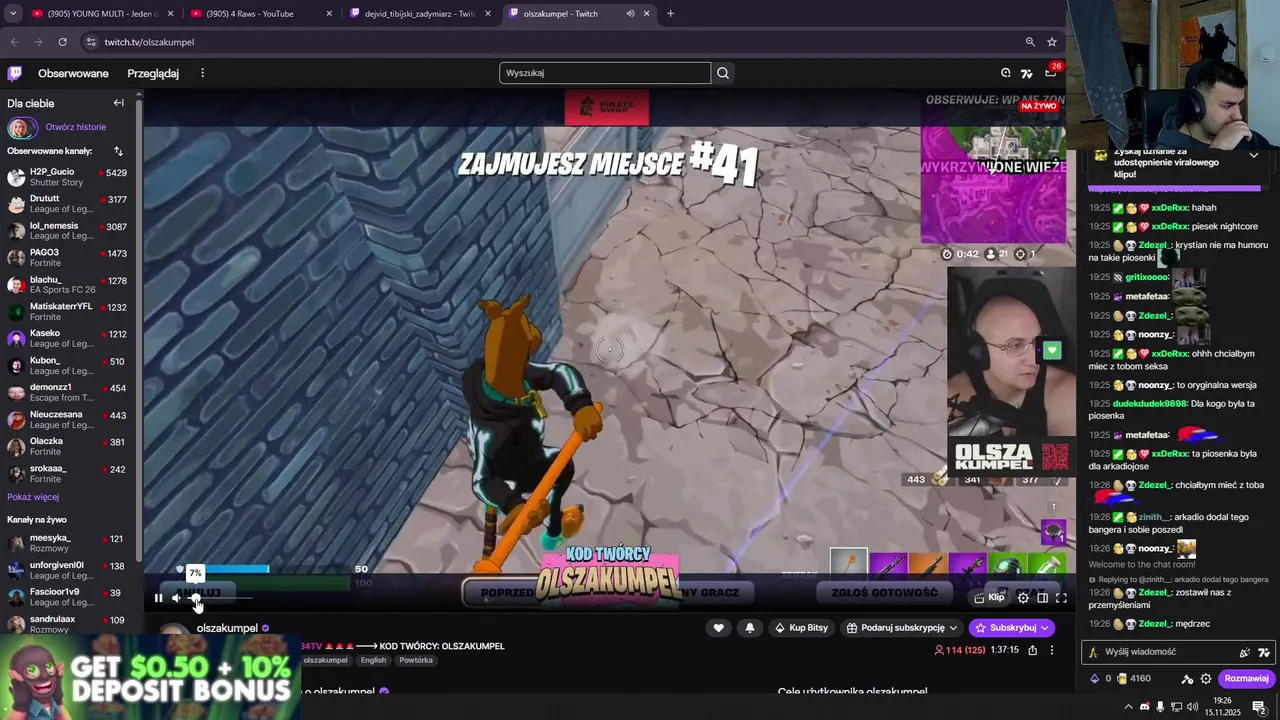Open the emote picker in chat input

click(1245, 652)
